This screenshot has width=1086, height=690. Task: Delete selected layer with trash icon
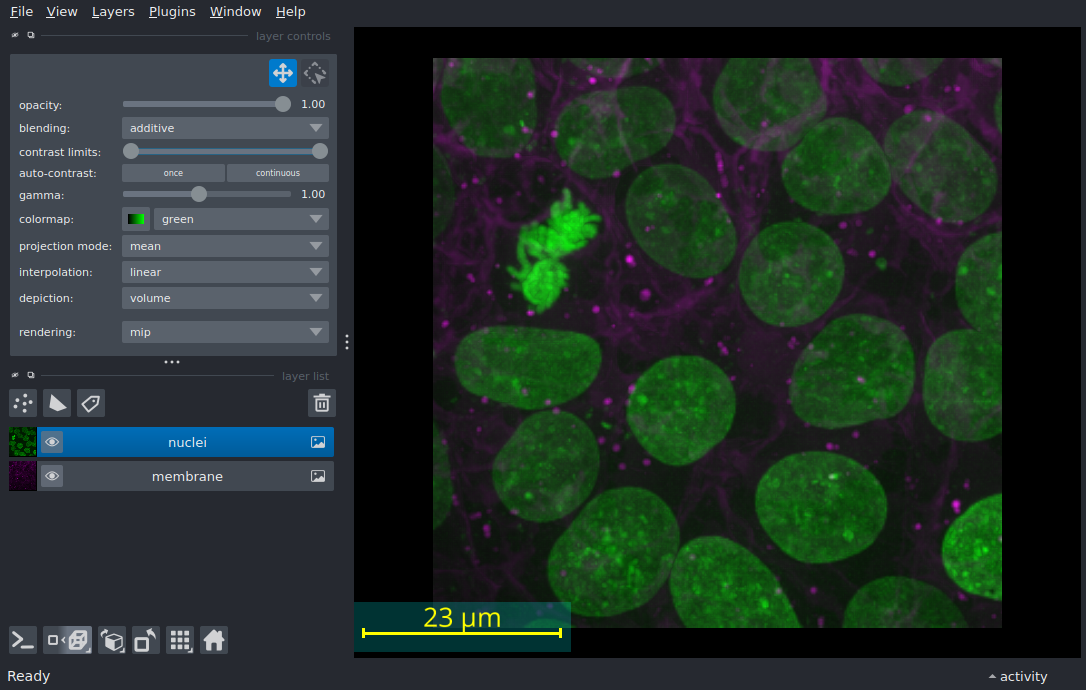pos(321,403)
